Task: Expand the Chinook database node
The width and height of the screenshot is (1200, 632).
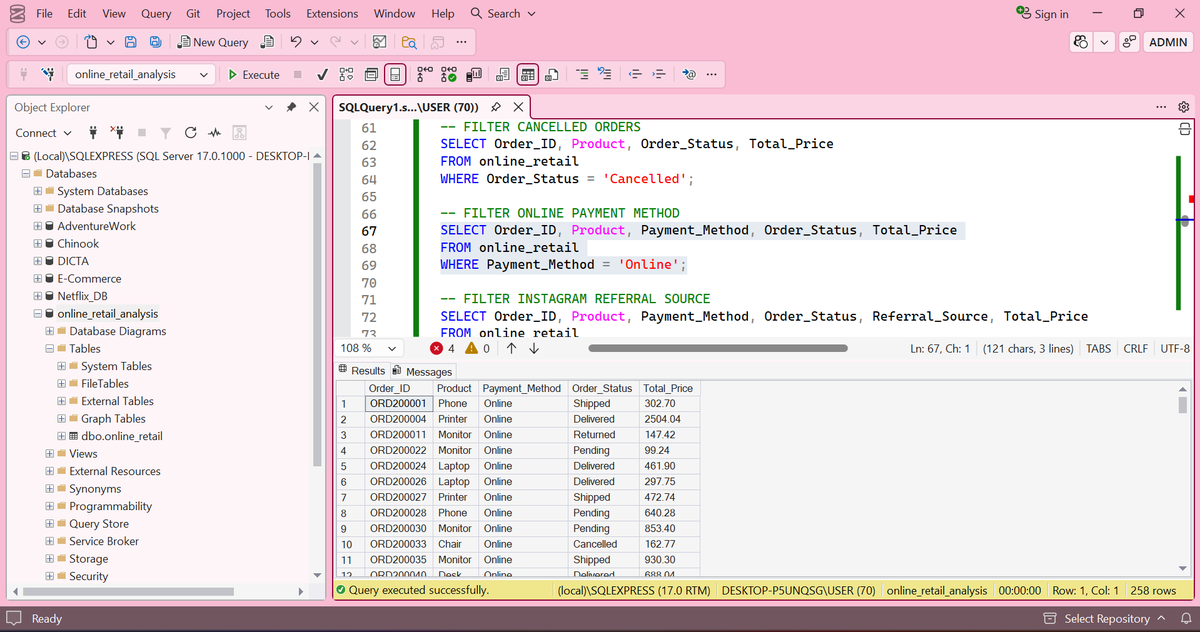Action: [37, 244]
